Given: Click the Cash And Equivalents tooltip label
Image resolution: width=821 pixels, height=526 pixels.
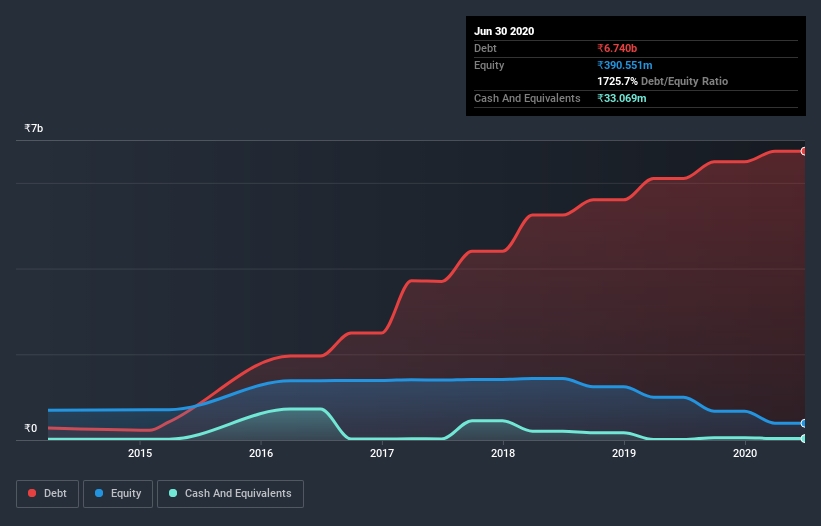Looking at the screenshot, I should (527, 98).
